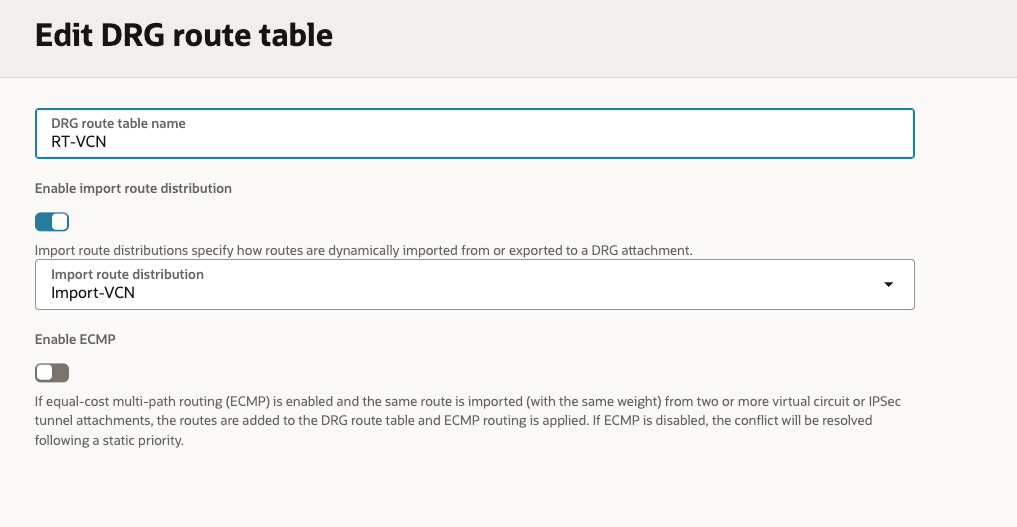The height and width of the screenshot is (527, 1017).
Task: Turn off the import route distribution switch
Action: [x=52, y=222]
